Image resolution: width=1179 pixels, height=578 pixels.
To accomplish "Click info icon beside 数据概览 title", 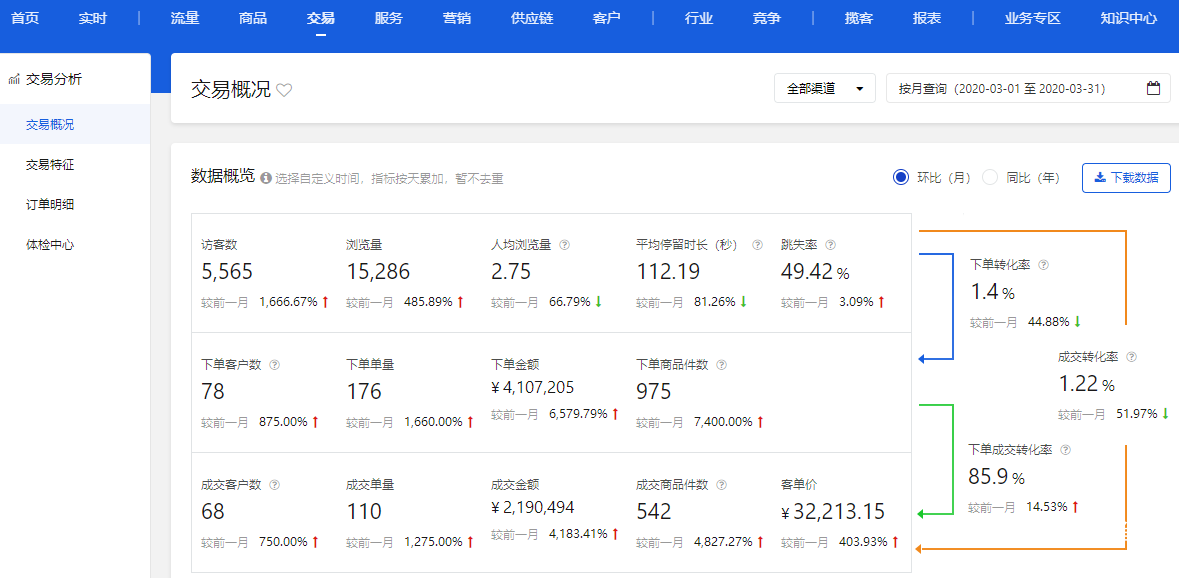I will (x=266, y=178).
